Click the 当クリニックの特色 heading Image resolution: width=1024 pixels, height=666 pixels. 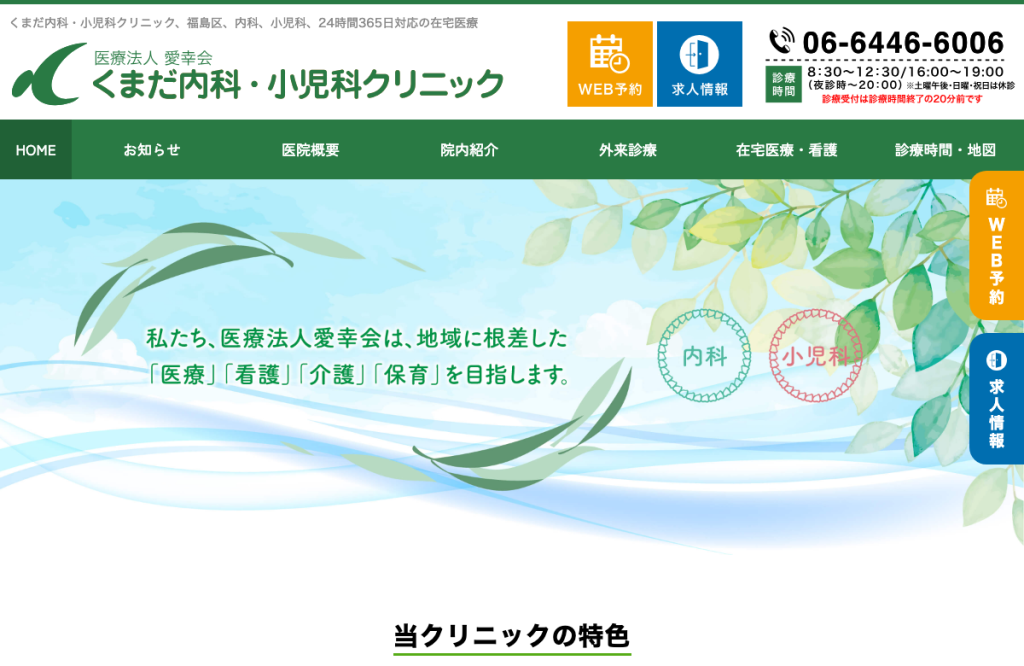(512, 635)
